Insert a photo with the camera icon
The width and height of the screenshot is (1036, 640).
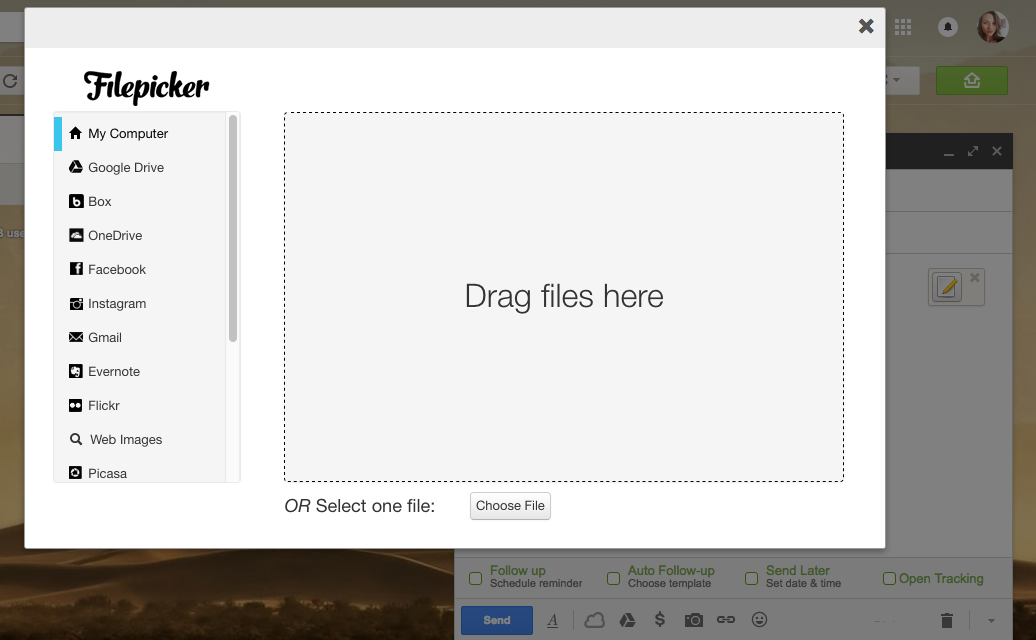[694, 620]
